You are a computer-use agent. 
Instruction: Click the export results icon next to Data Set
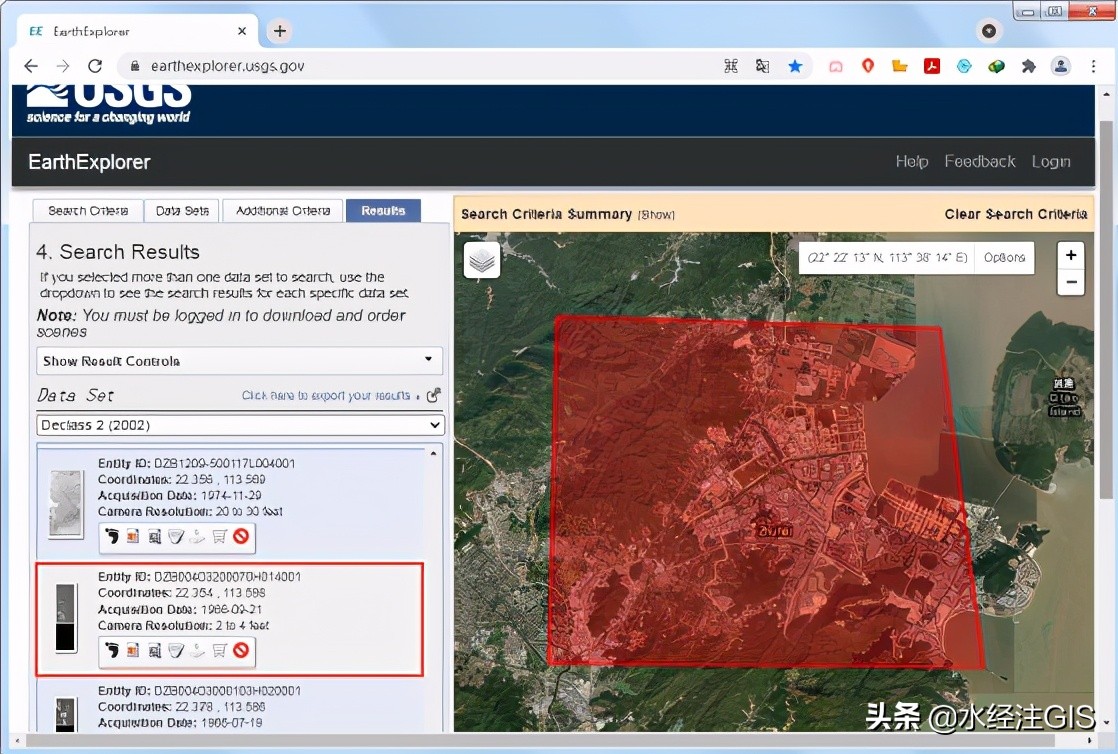(x=433, y=395)
